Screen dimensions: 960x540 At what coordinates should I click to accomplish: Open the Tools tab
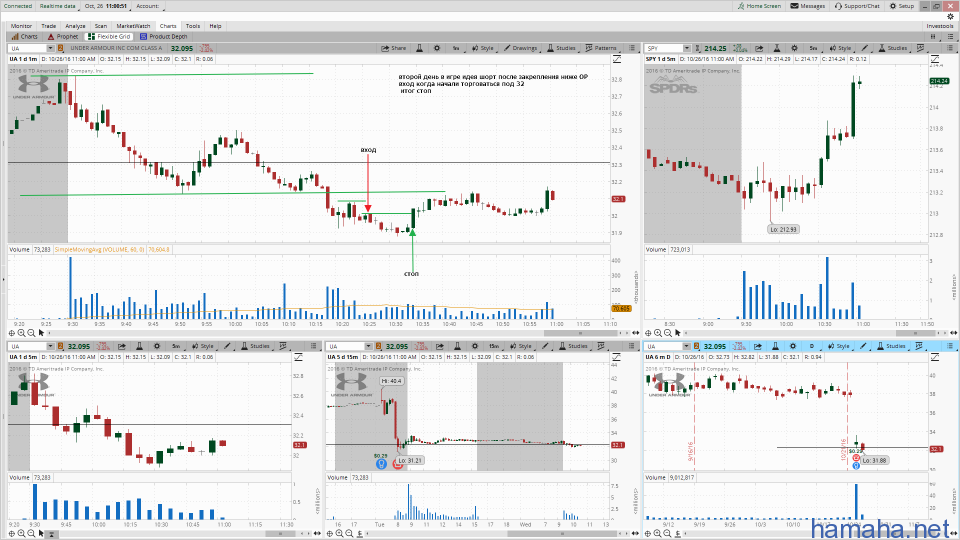[x=193, y=26]
